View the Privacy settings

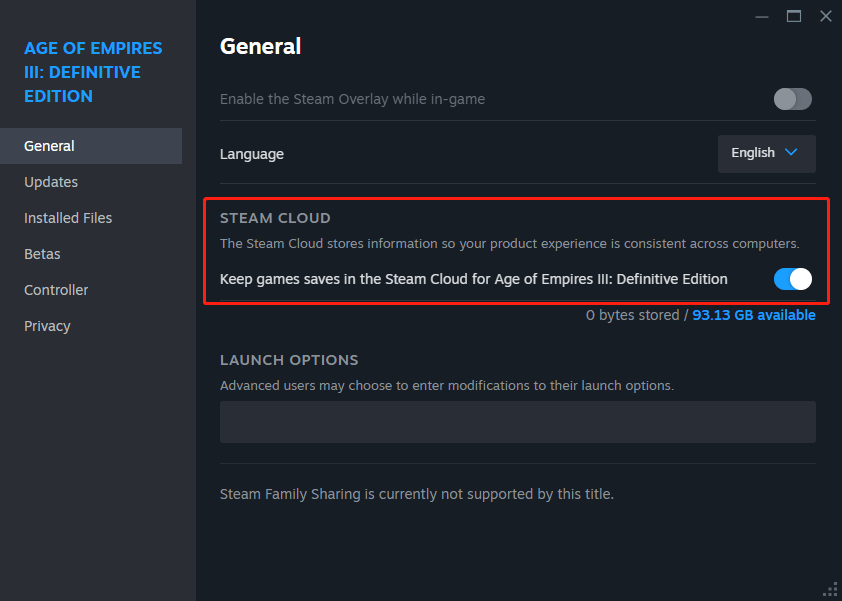coord(47,325)
